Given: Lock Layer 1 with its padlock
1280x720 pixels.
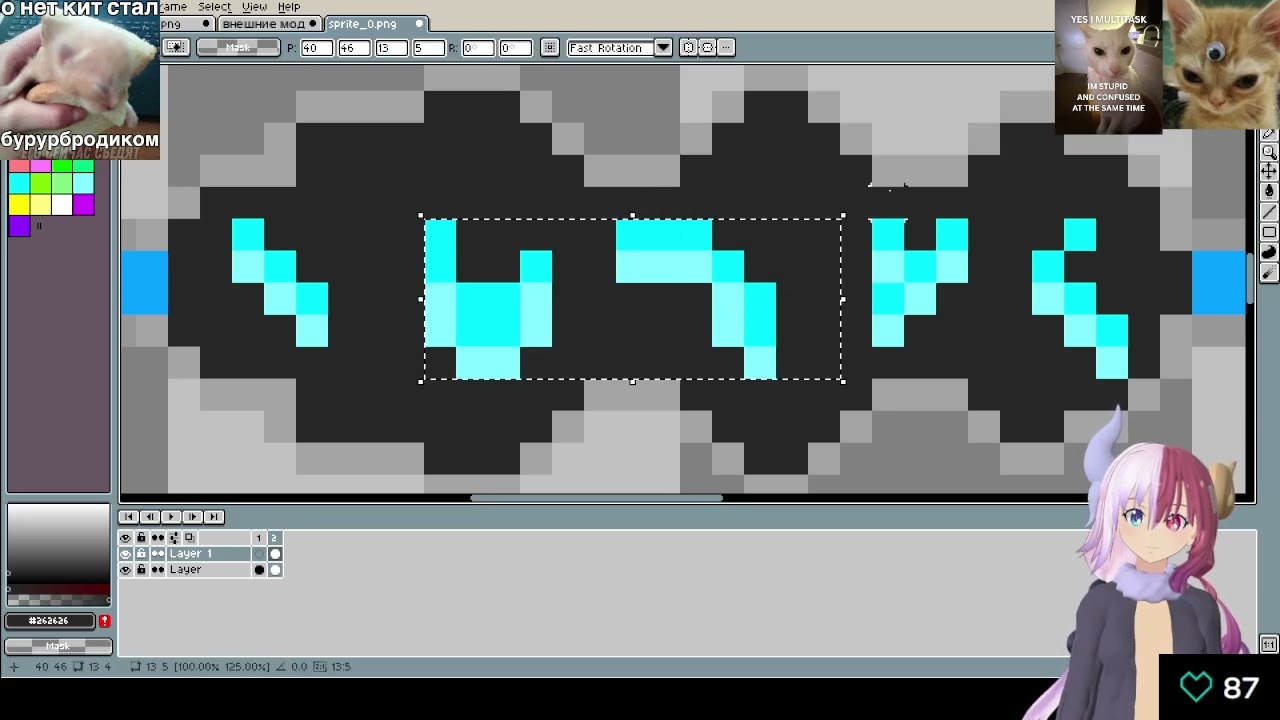Looking at the screenshot, I should point(141,554).
